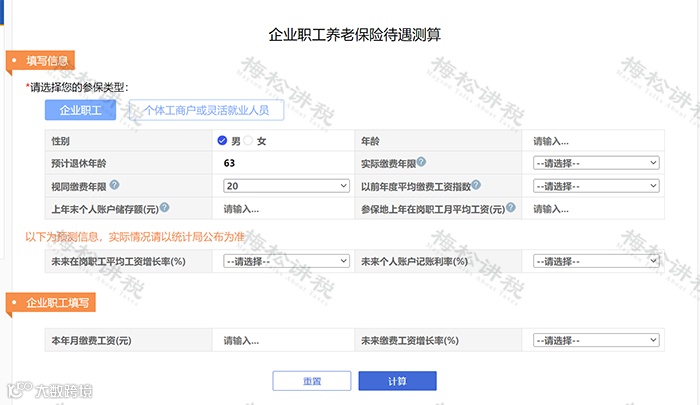
Task: Open the 以前年度平均缴费工资指数 dropdown
Action: (x=596, y=186)
